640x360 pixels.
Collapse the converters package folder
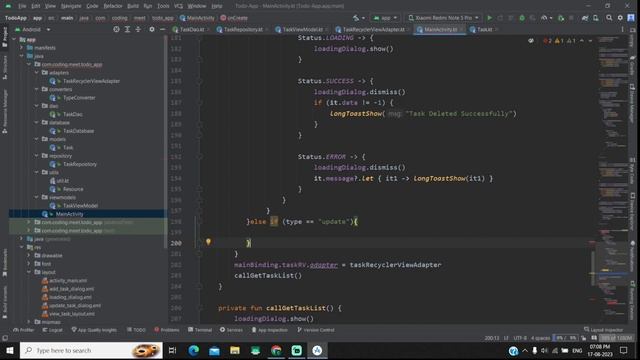click(36, 89)
